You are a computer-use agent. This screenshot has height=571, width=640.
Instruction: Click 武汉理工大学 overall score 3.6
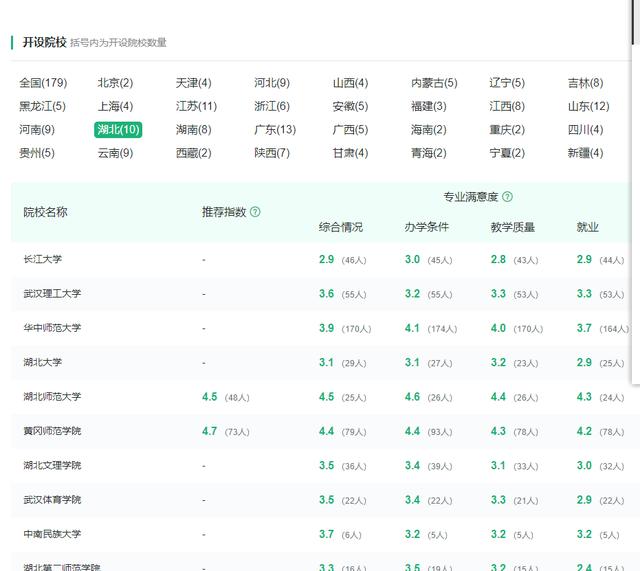click(327, 294)
